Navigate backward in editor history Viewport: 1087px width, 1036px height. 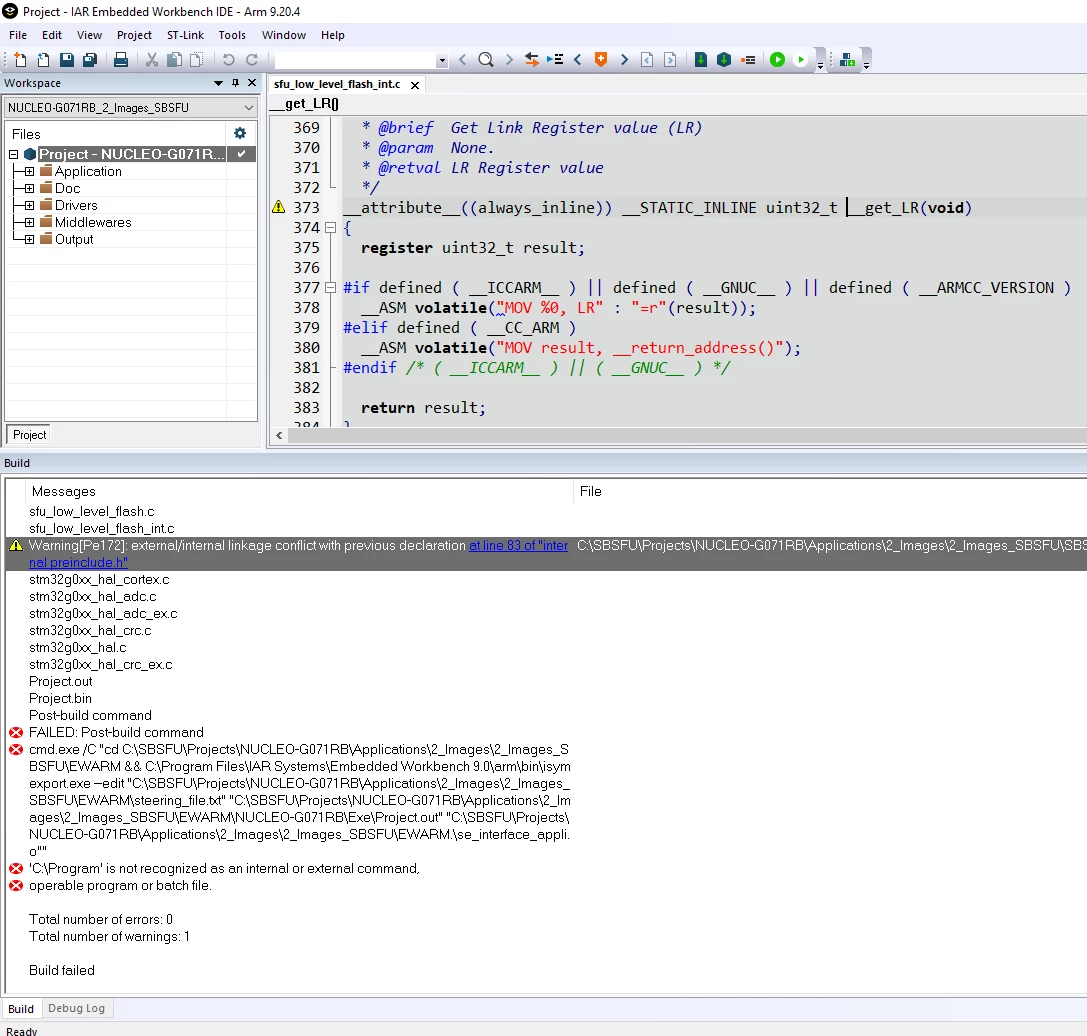click(647, 60)
